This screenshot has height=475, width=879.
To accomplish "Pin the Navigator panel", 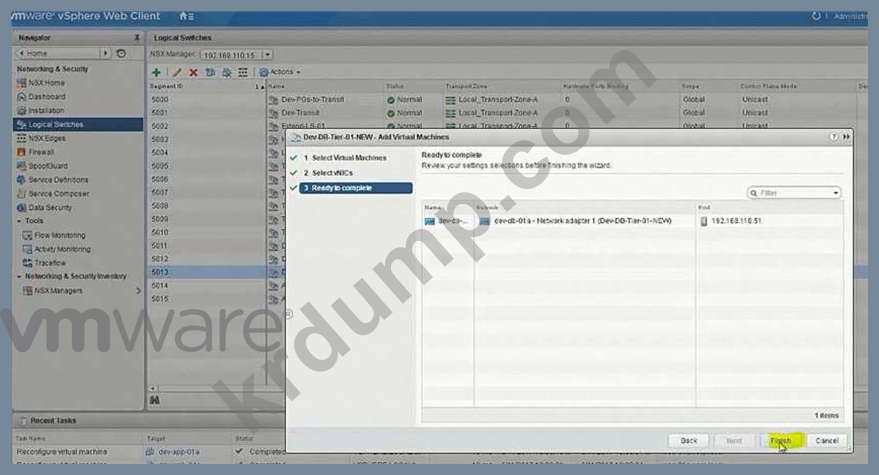I will (137, 38).
